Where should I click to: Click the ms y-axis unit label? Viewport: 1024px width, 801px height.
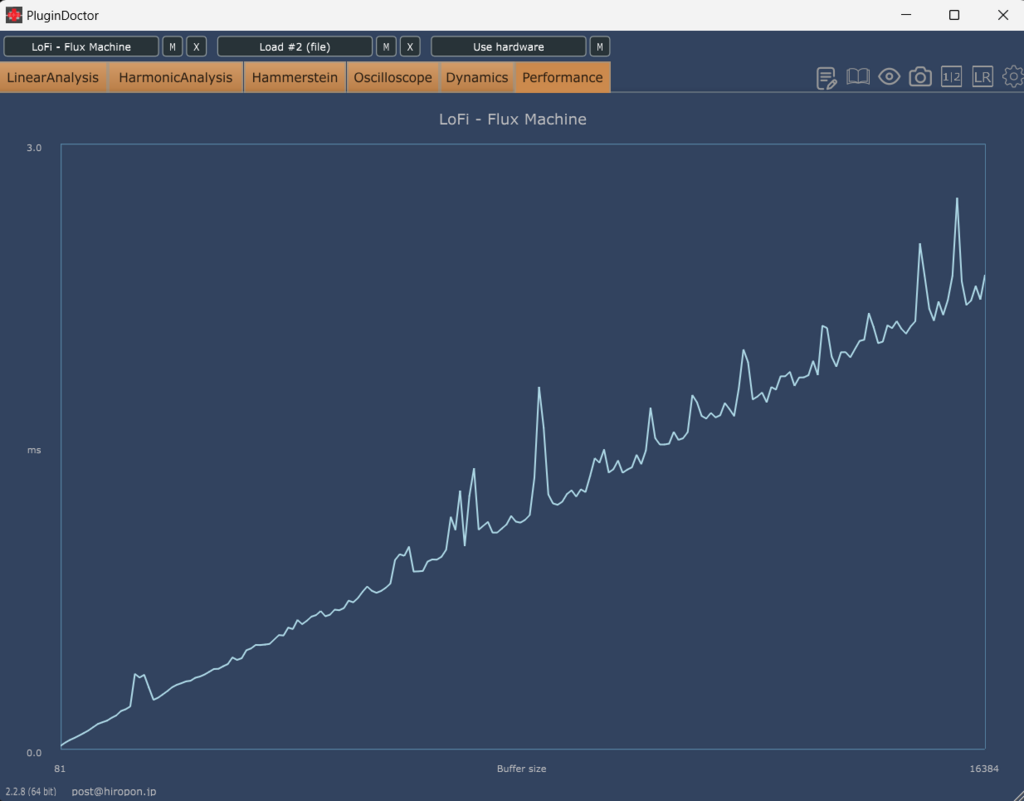coord(34,450)
